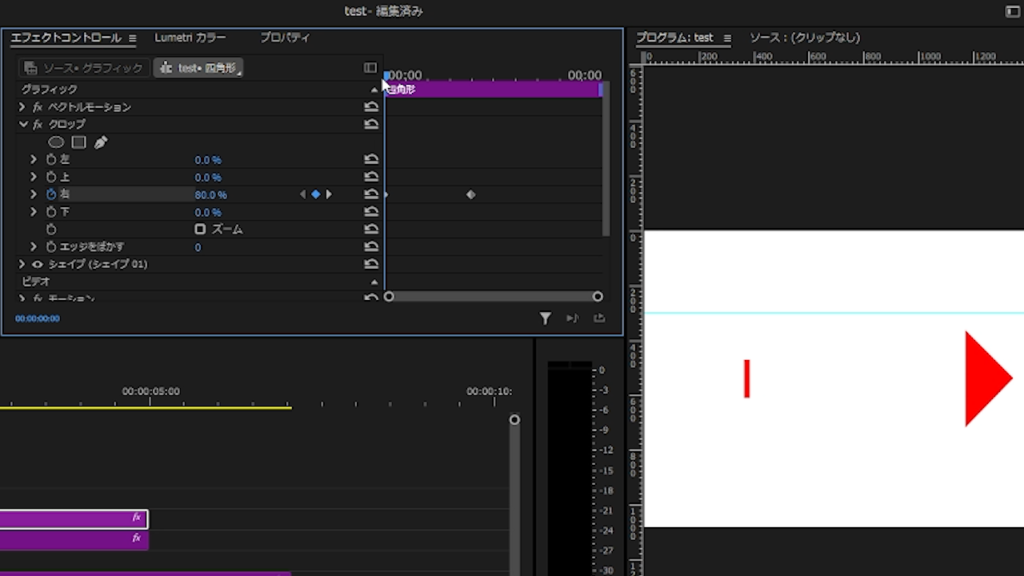Select the test・四角形 sequence clip button
The image size is (1024, 576).
(x=199, y=68)
